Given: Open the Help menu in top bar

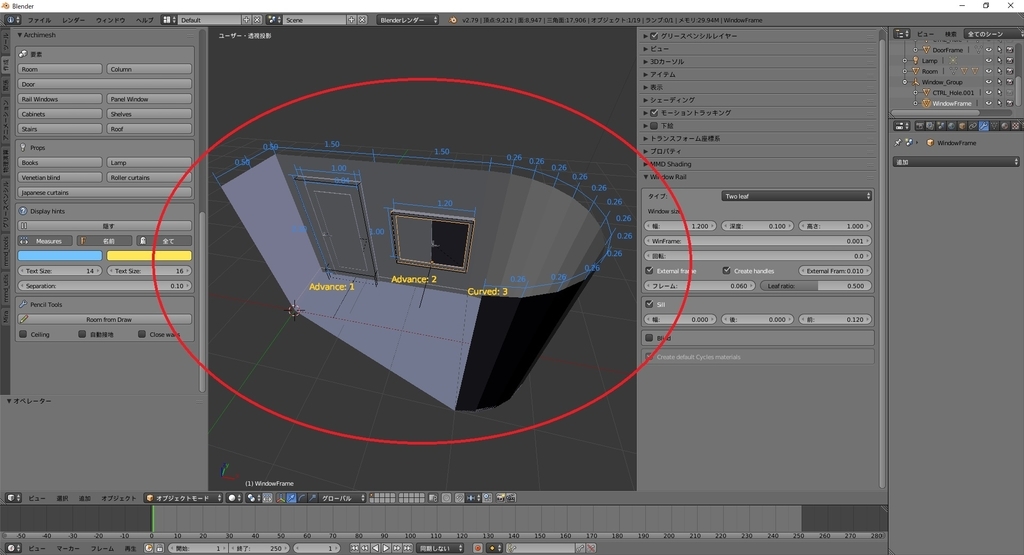Looking at the screenshot, I should 144,20.
